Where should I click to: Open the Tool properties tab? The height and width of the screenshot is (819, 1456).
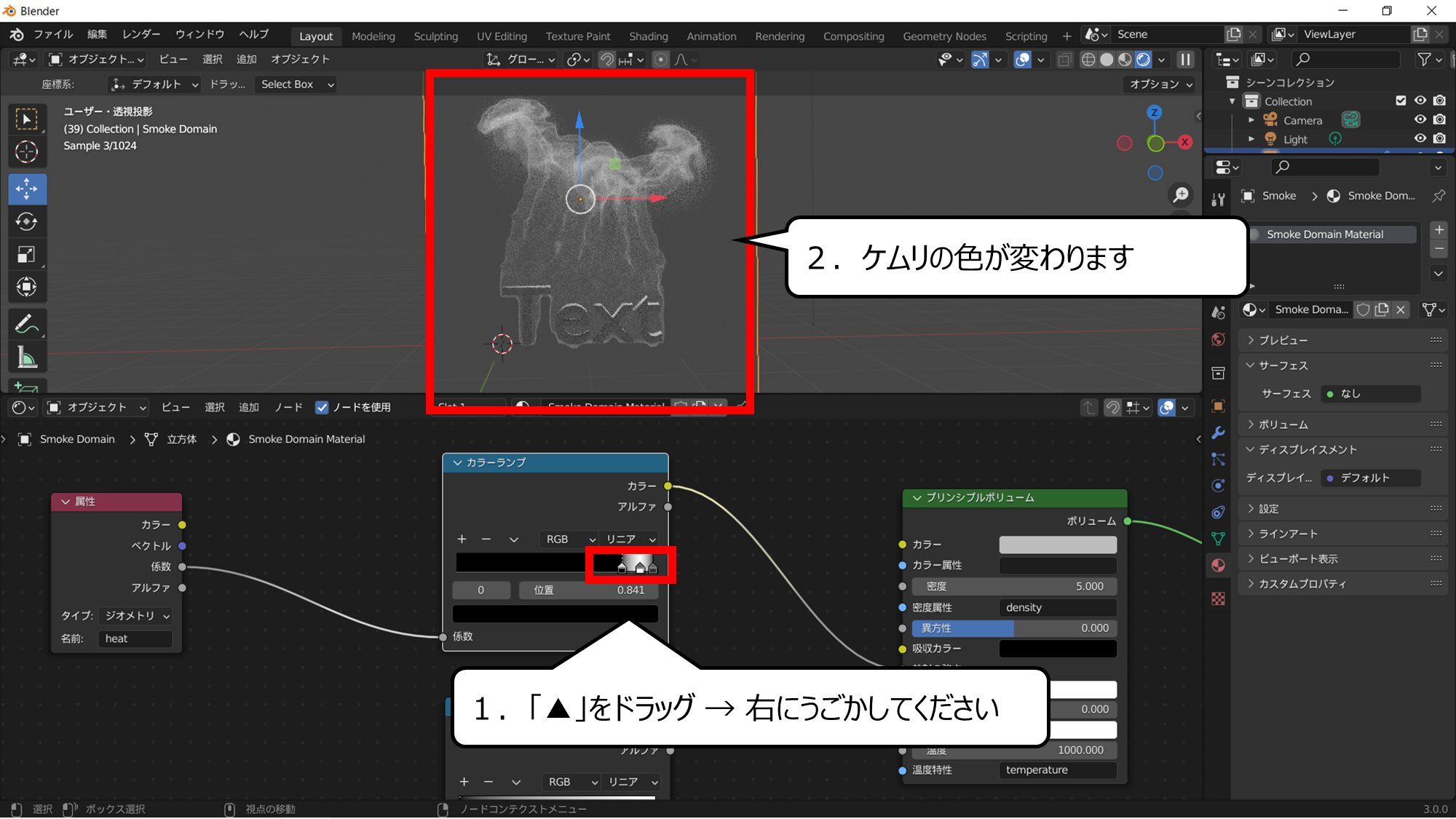pyautogui.click(x=1218, y=199)
